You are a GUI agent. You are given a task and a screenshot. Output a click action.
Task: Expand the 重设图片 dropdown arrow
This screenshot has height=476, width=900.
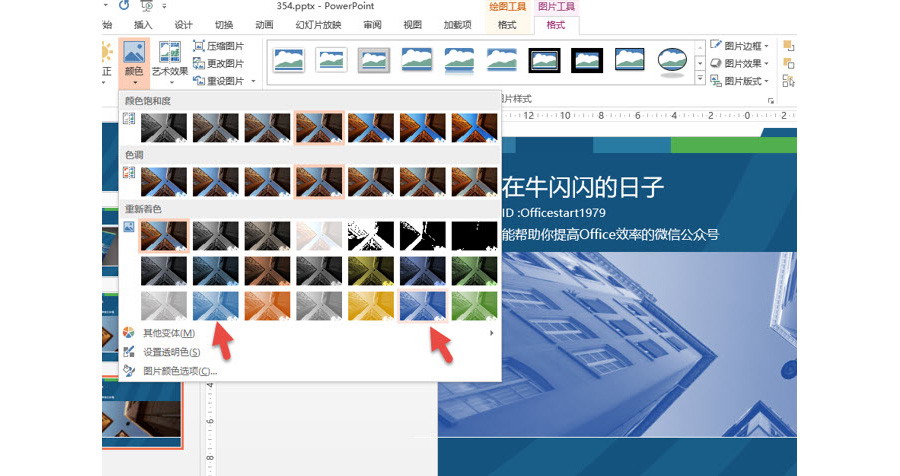(254, 81)
